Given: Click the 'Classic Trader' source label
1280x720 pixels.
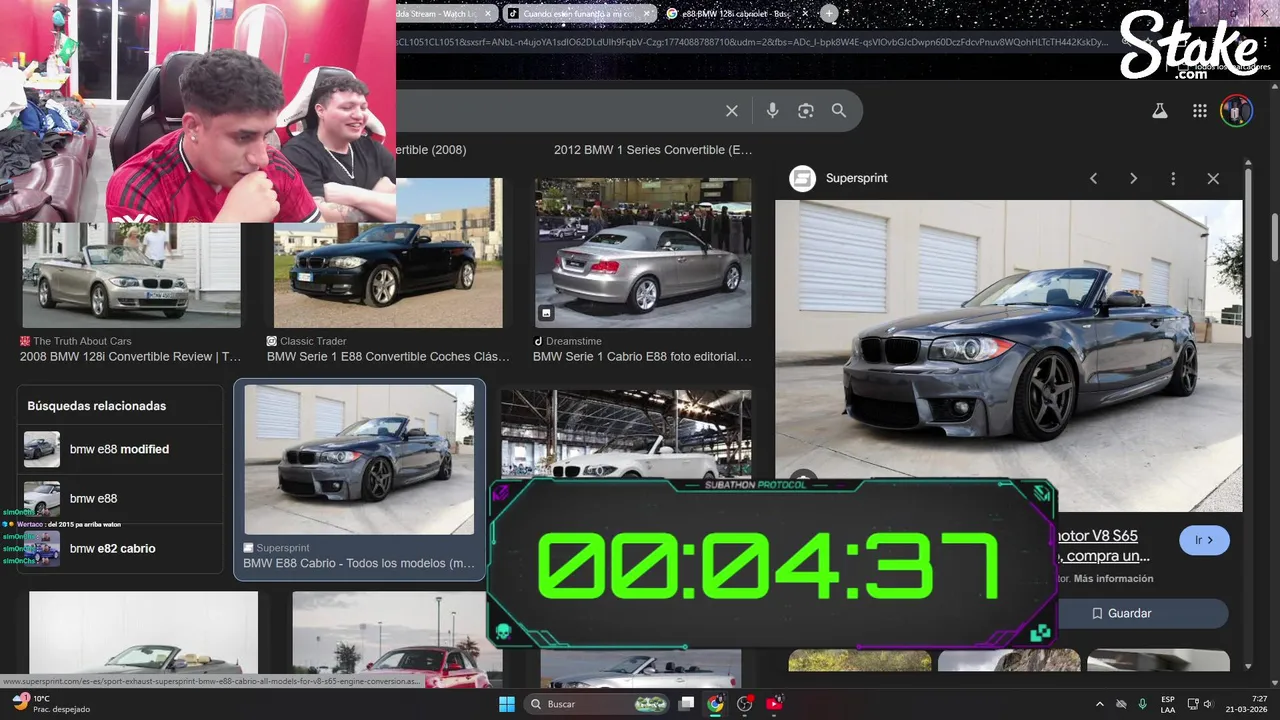Looking at the screenshot, I should pos(313,341).
